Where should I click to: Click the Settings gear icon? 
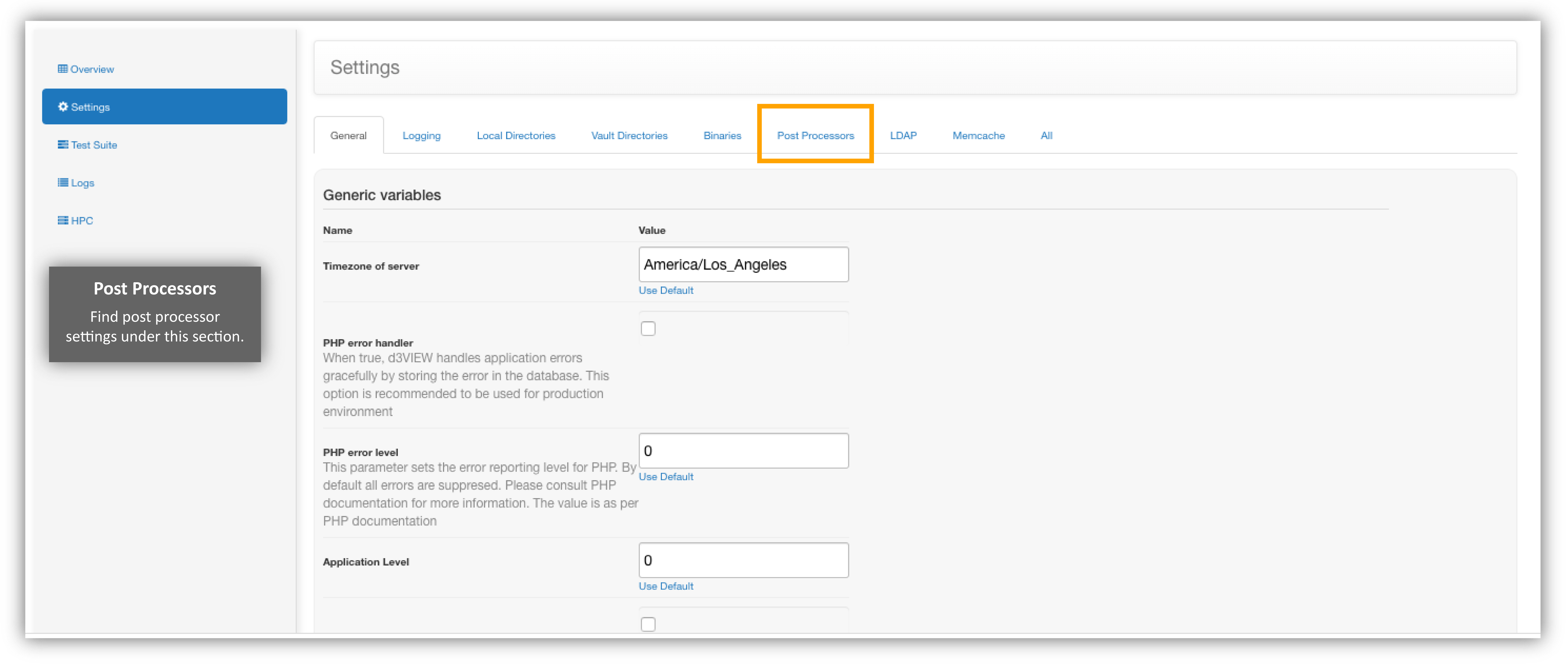tap(63, 107)
